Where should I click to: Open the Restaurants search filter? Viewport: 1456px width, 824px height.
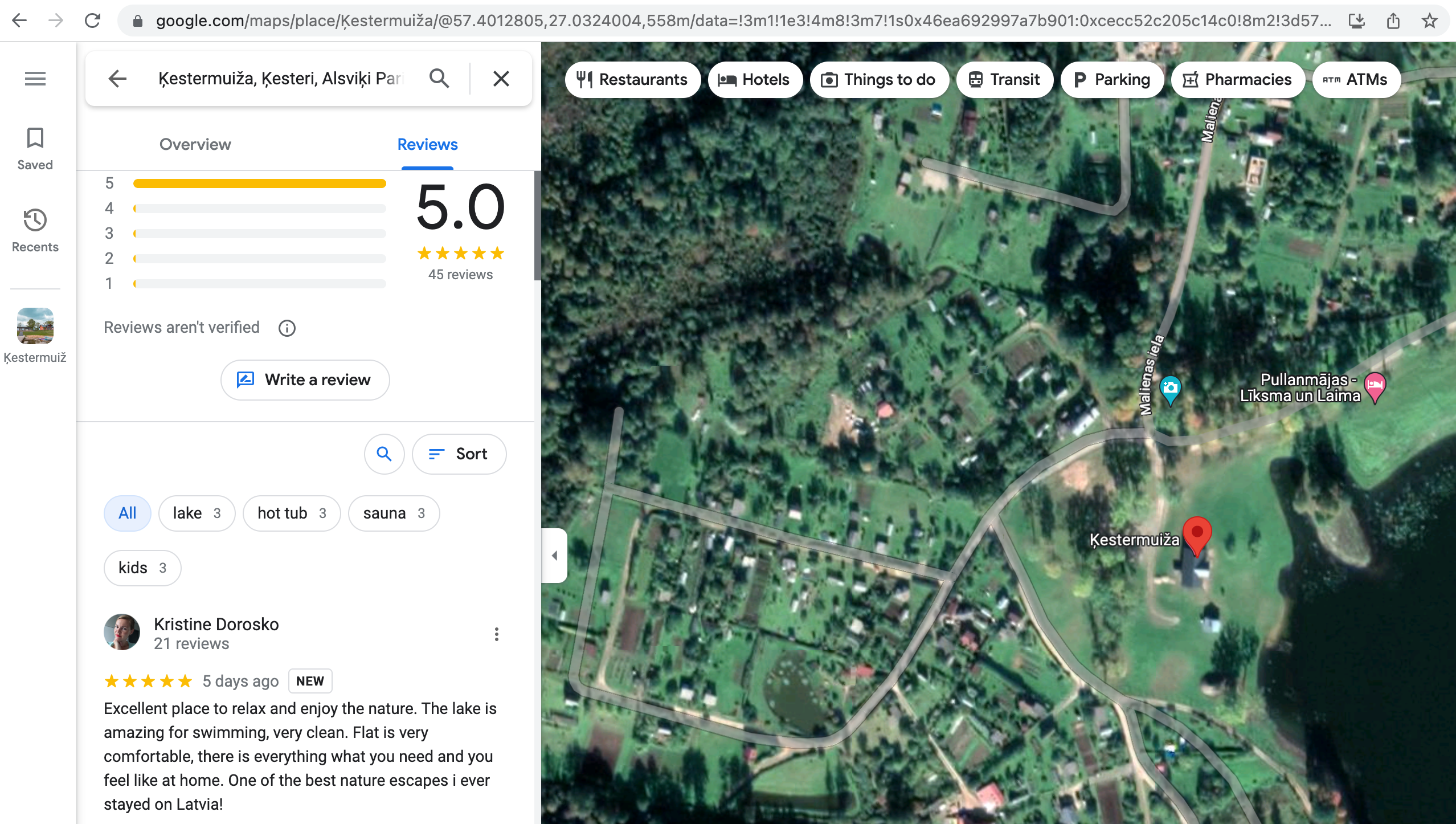click(x=632, y=79)
